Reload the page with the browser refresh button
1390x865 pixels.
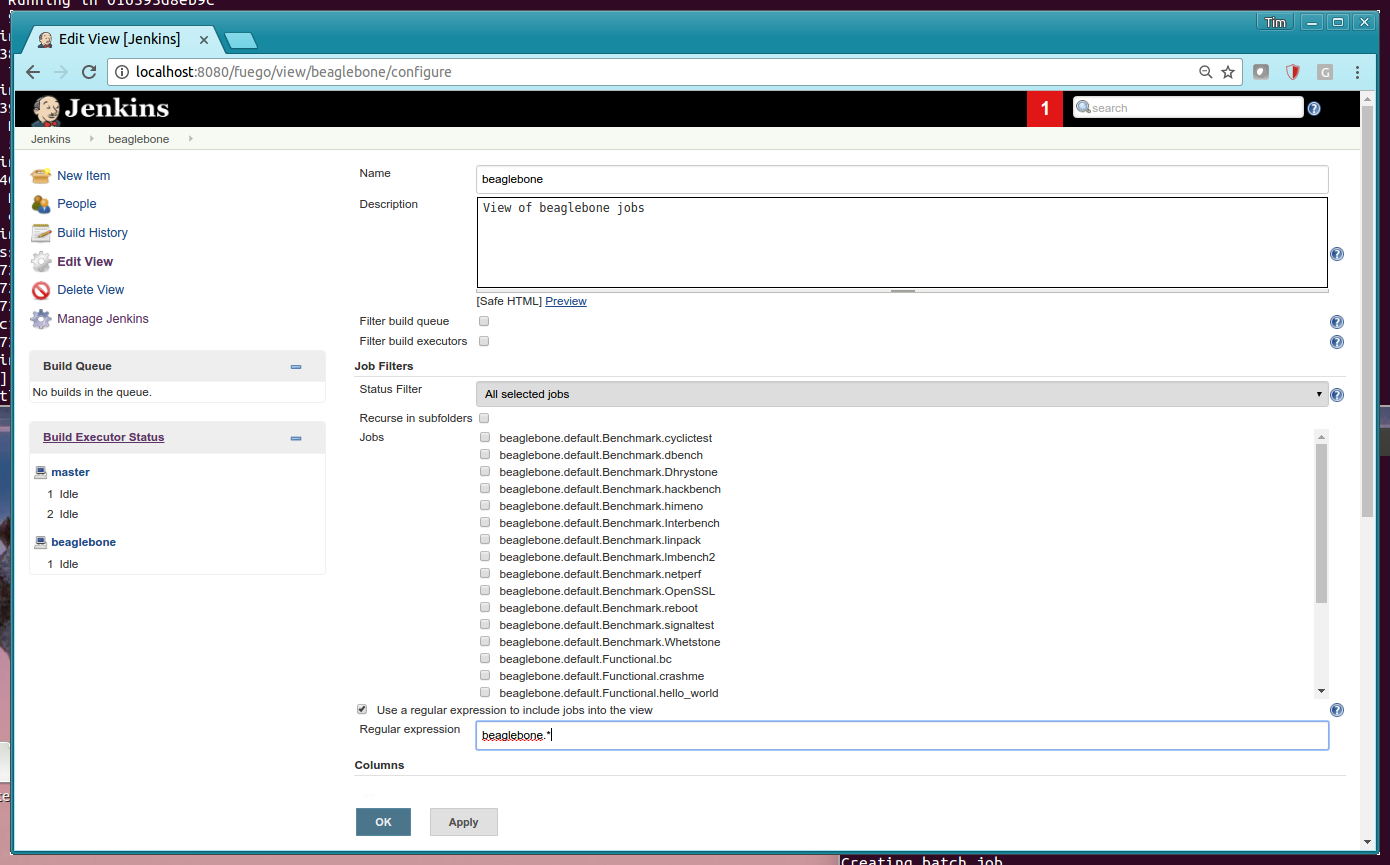click(89, 72)
